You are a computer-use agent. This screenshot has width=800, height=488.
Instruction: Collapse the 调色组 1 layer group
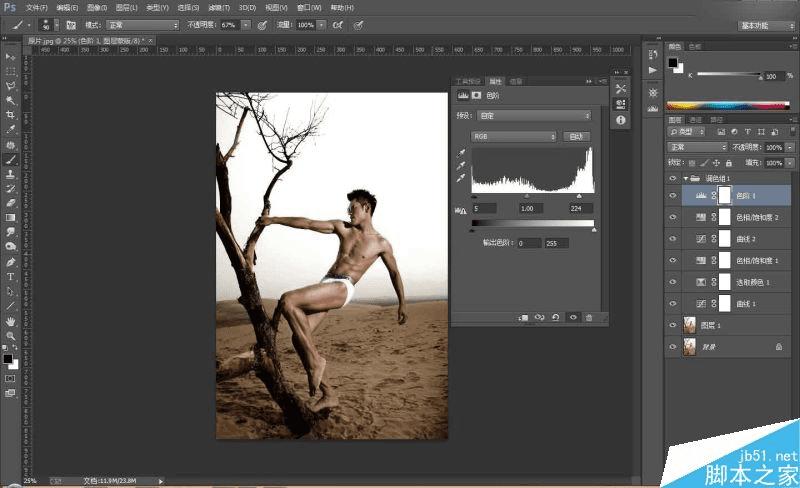685,178
